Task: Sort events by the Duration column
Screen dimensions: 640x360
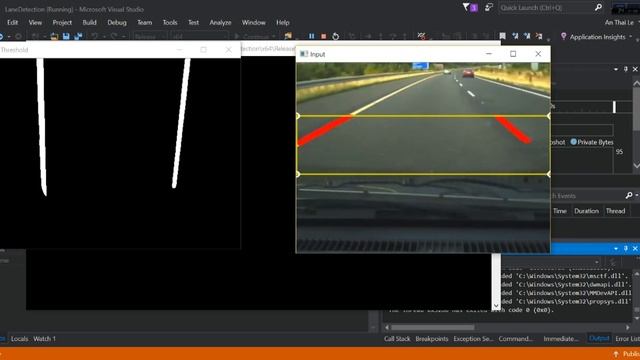Action: 586,211
